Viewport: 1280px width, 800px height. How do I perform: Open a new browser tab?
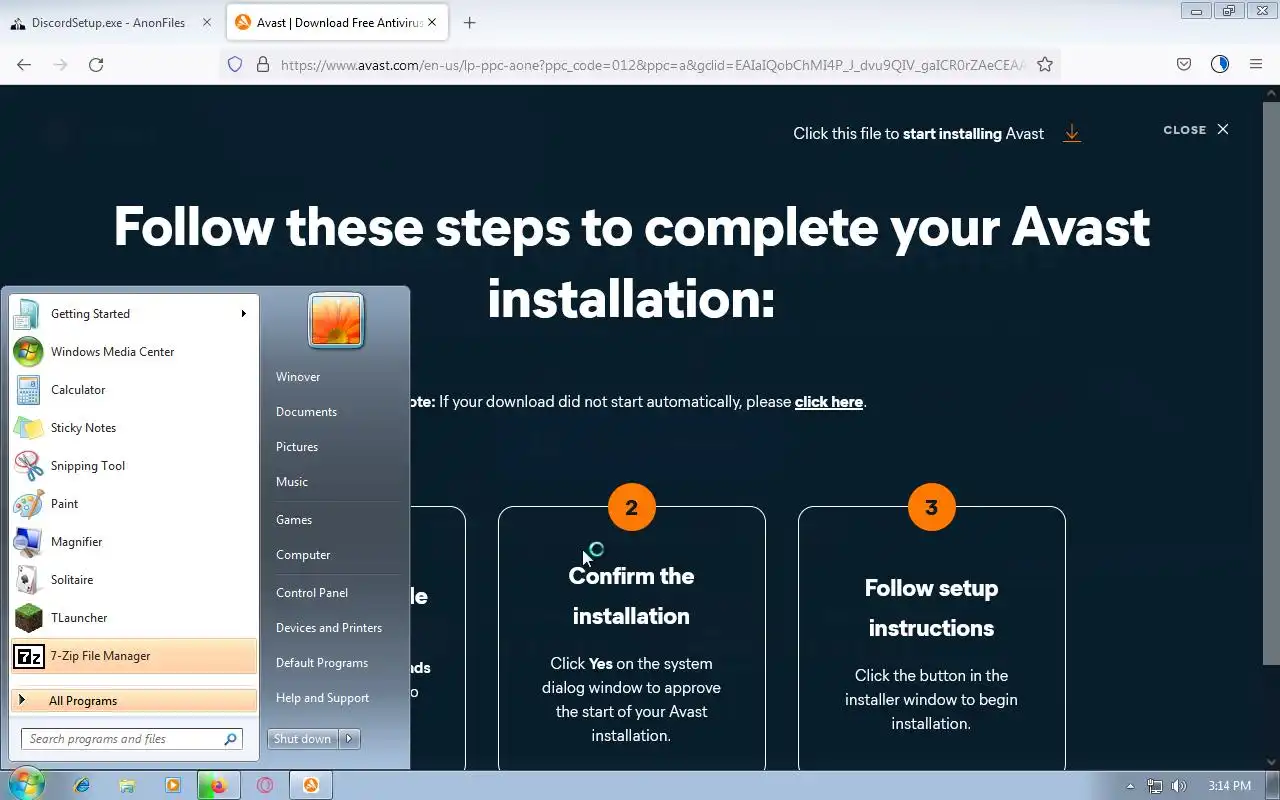[x=469, y=22]
